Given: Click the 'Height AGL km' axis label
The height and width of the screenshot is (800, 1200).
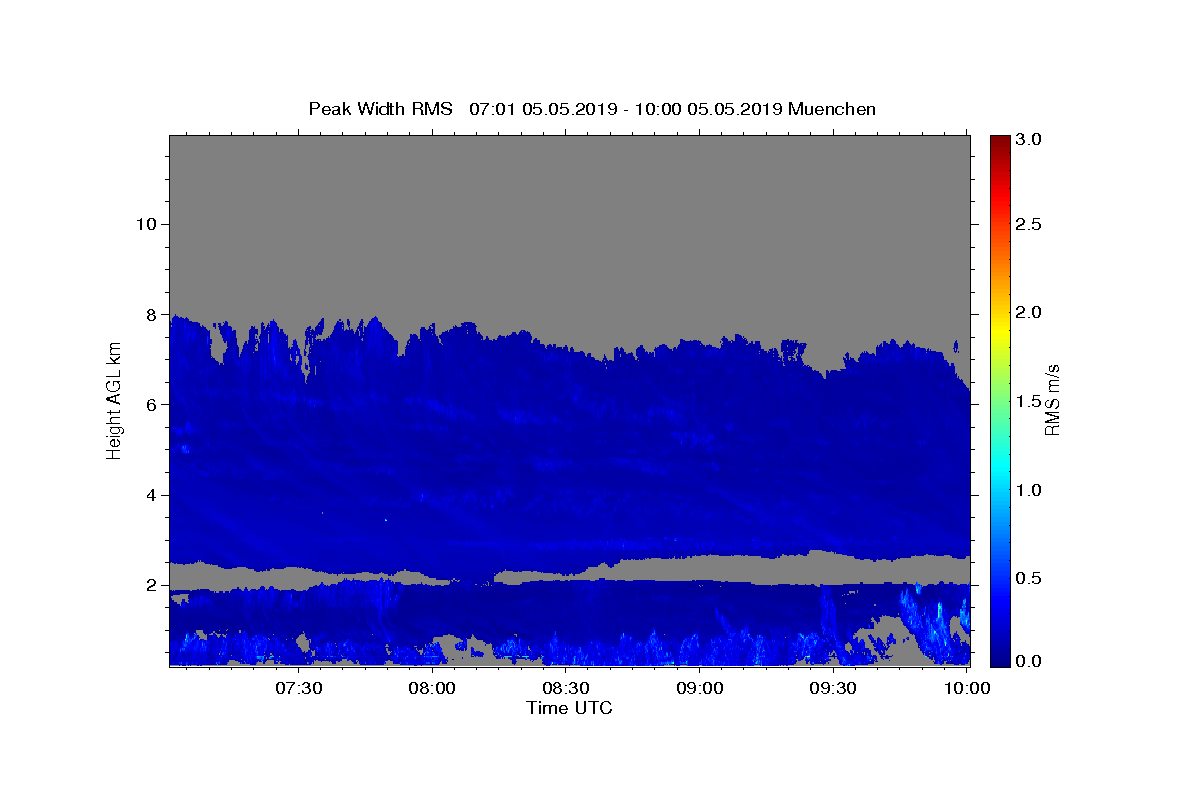Looking at the screenshot, I should (114, 400).
